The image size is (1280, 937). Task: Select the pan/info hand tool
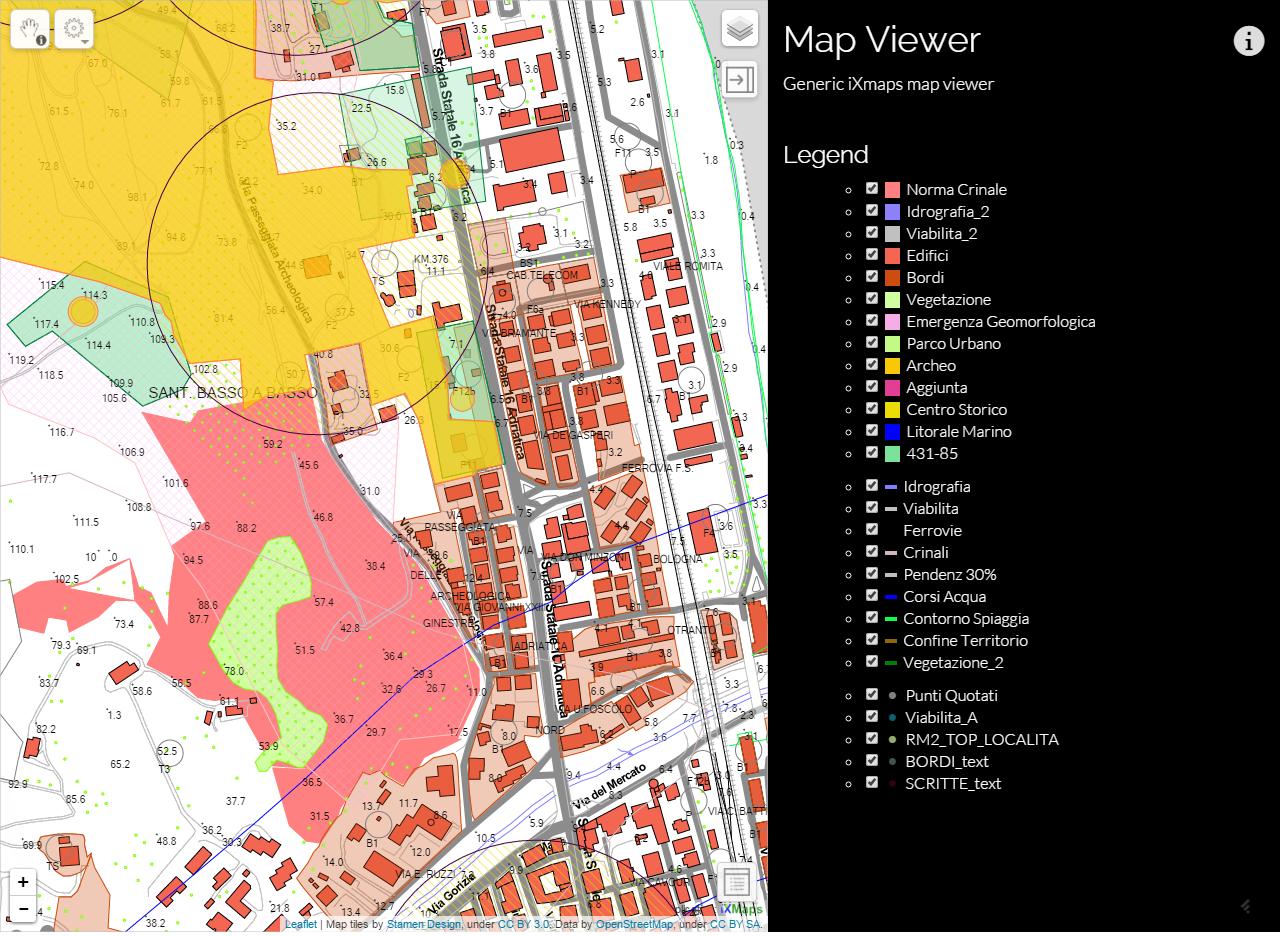click(x=30, y=29)
